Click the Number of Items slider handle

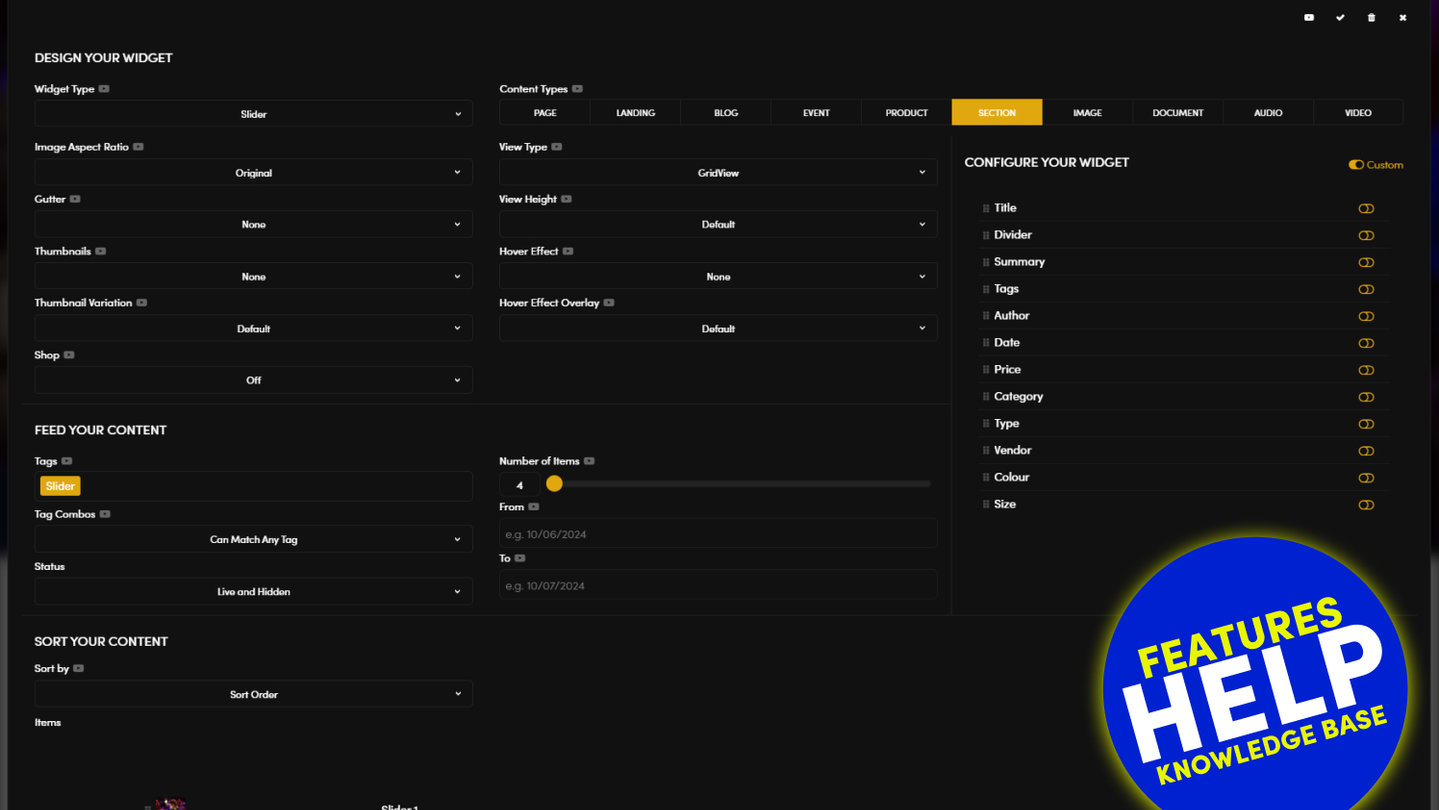pos(554,484)
